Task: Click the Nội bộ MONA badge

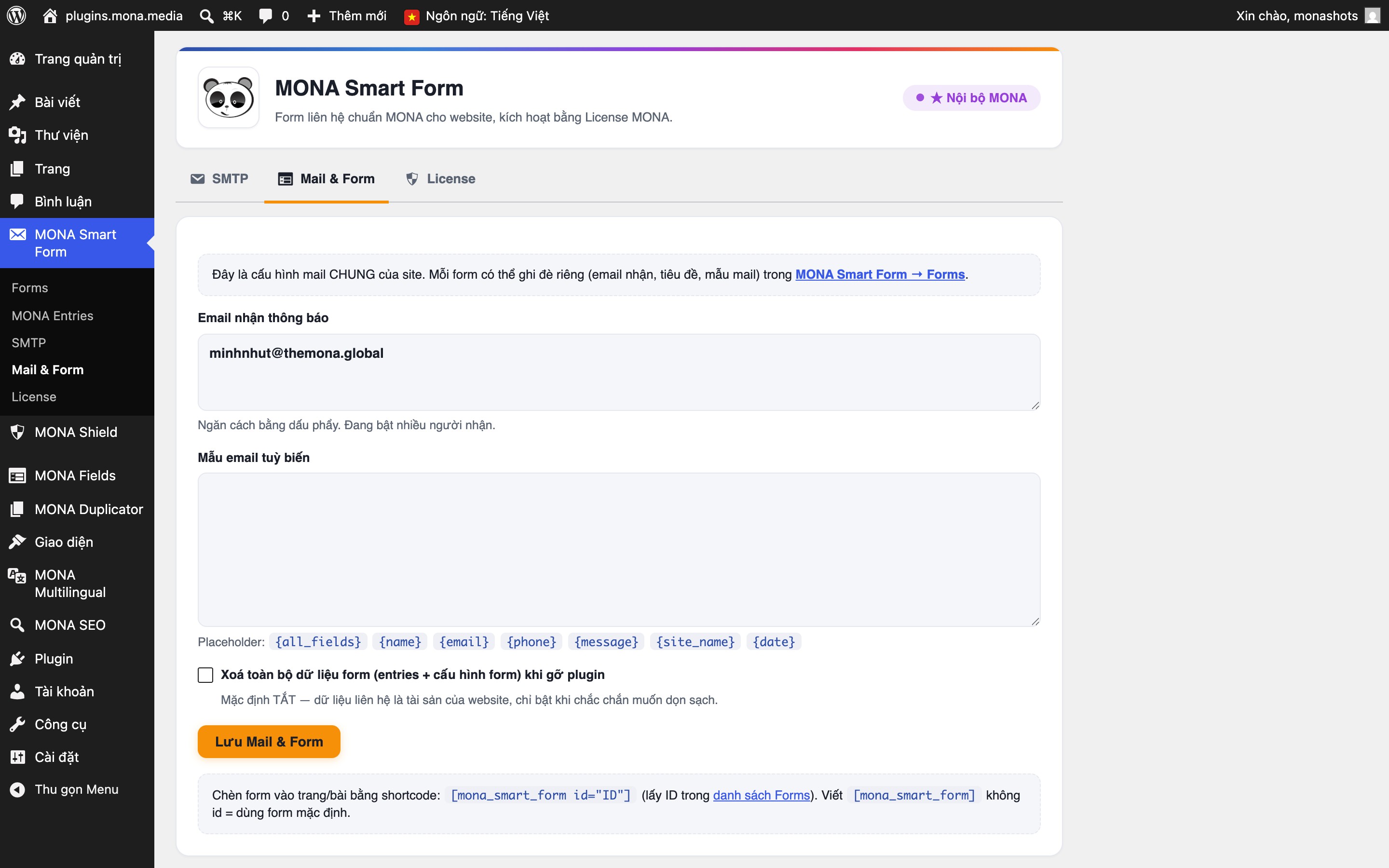Action: pyautogui.click(x=971, y=97)
